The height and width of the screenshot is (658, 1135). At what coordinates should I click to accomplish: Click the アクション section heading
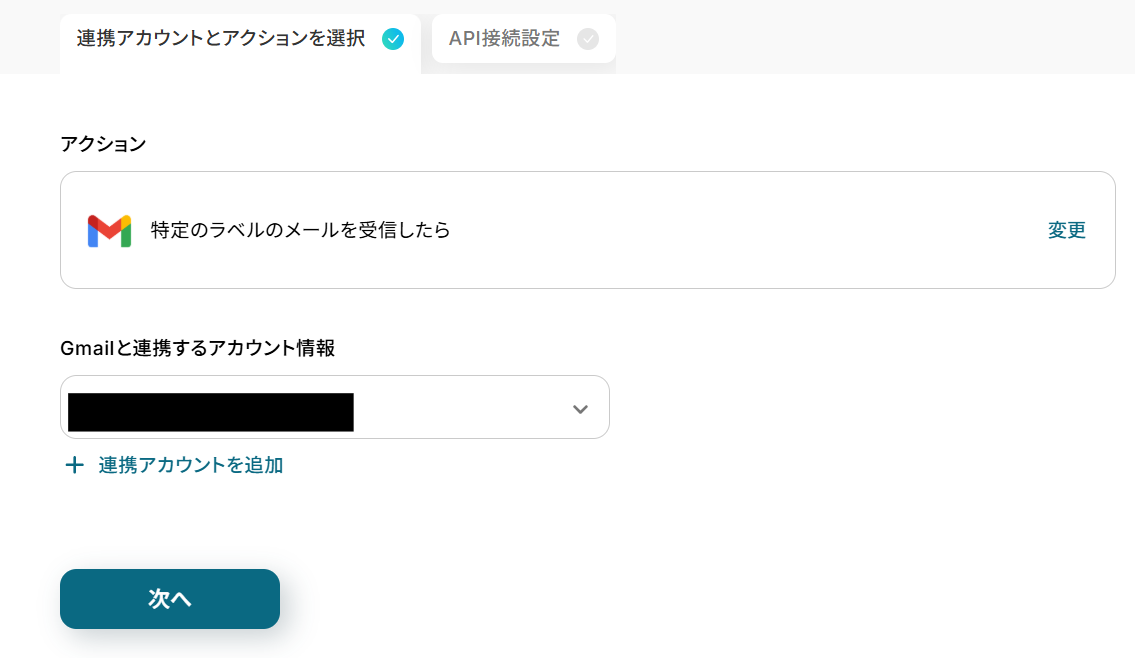pyautogui.click(x=103, y=144)
